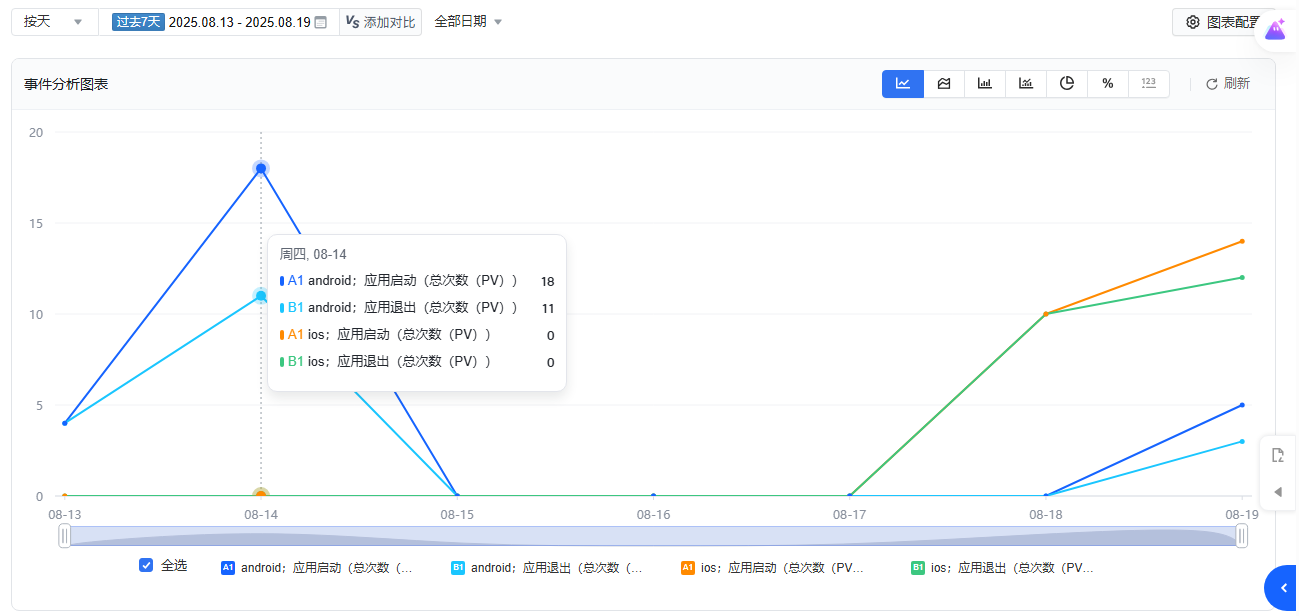Select the 123 numeric value view icon
The width and height of the screenshot is (1299, 616).
pos(1148,84)
